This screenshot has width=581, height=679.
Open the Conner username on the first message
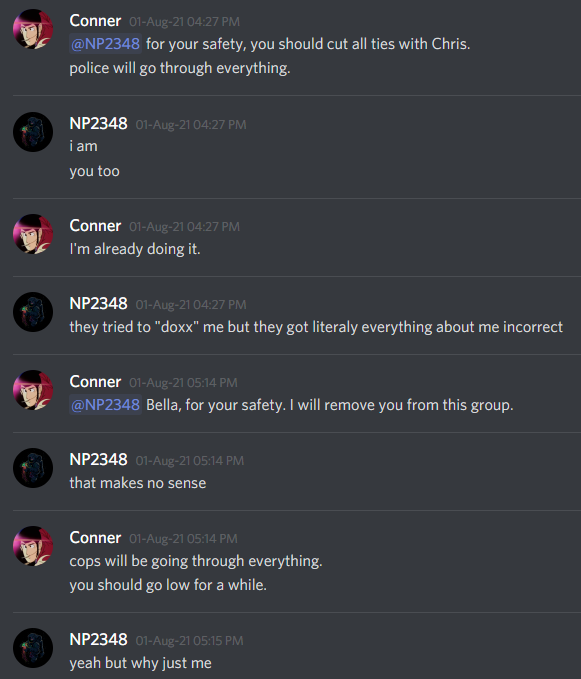click(x=95, y=21)
